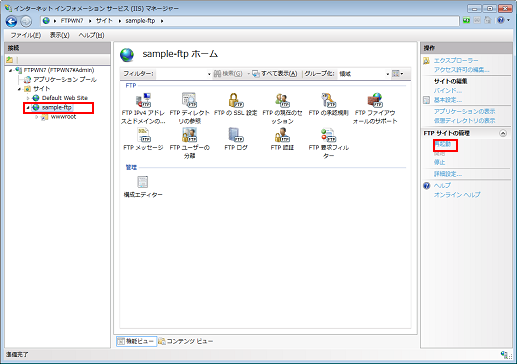
Task: Open FTP authentication icon
Action: [x=282, y=139]
